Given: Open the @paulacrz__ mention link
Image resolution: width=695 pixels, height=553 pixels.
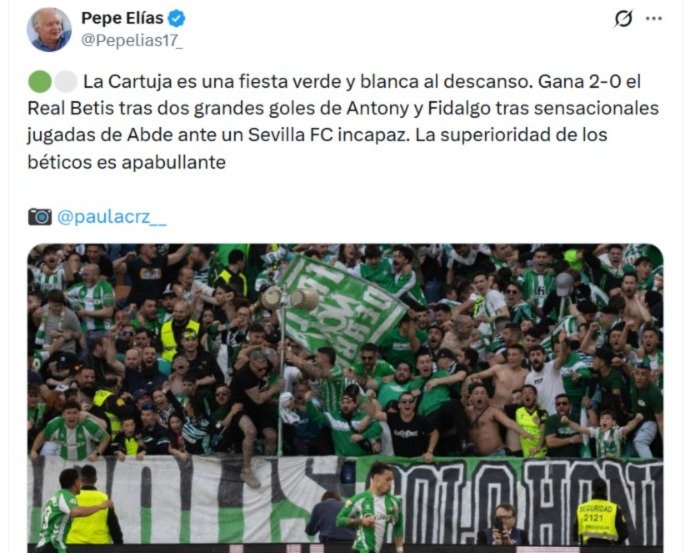Looking at the screenshot, I should [x=112, y=217].
